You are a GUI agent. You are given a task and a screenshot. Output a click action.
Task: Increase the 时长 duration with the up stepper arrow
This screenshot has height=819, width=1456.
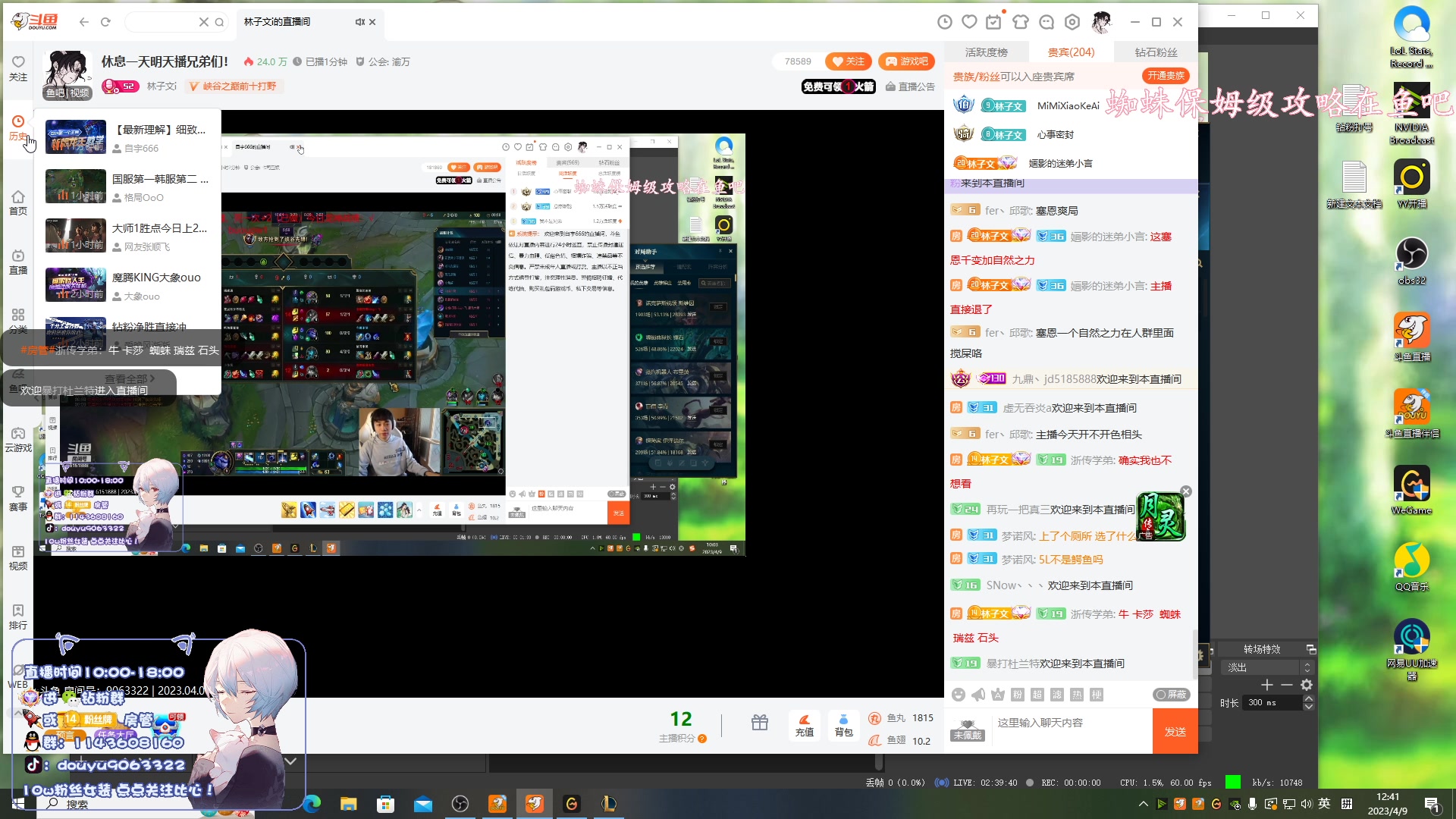click(1307, 697)
